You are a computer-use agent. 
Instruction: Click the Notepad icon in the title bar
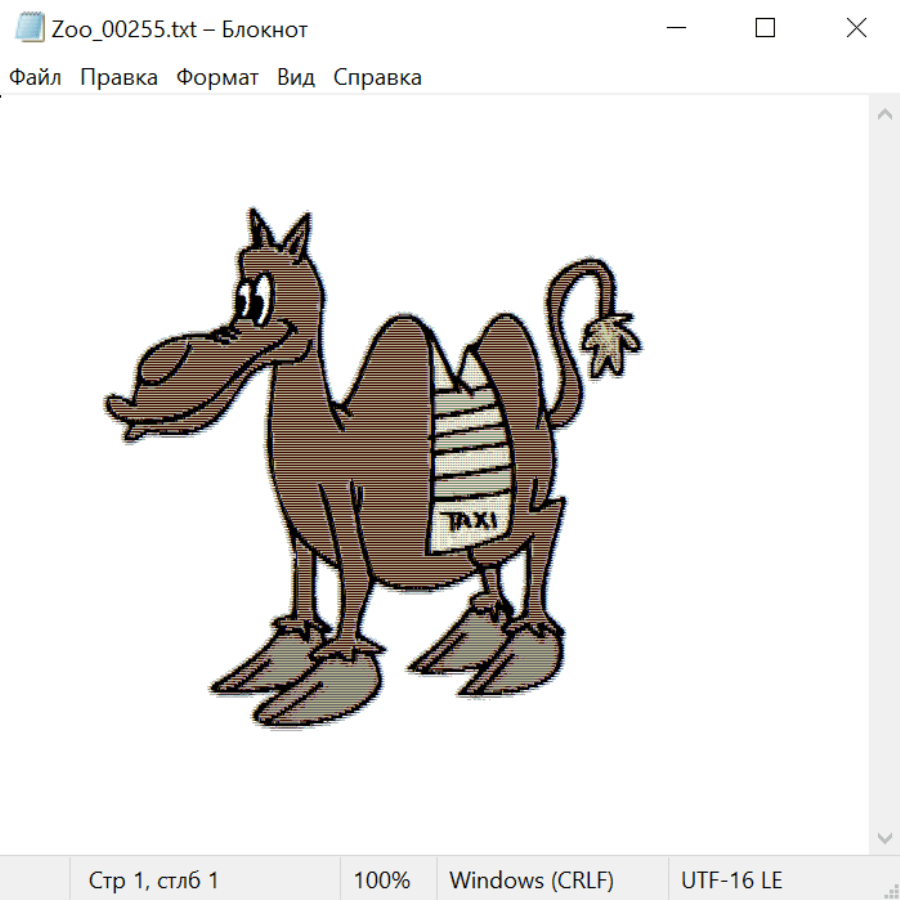(30, 28)
